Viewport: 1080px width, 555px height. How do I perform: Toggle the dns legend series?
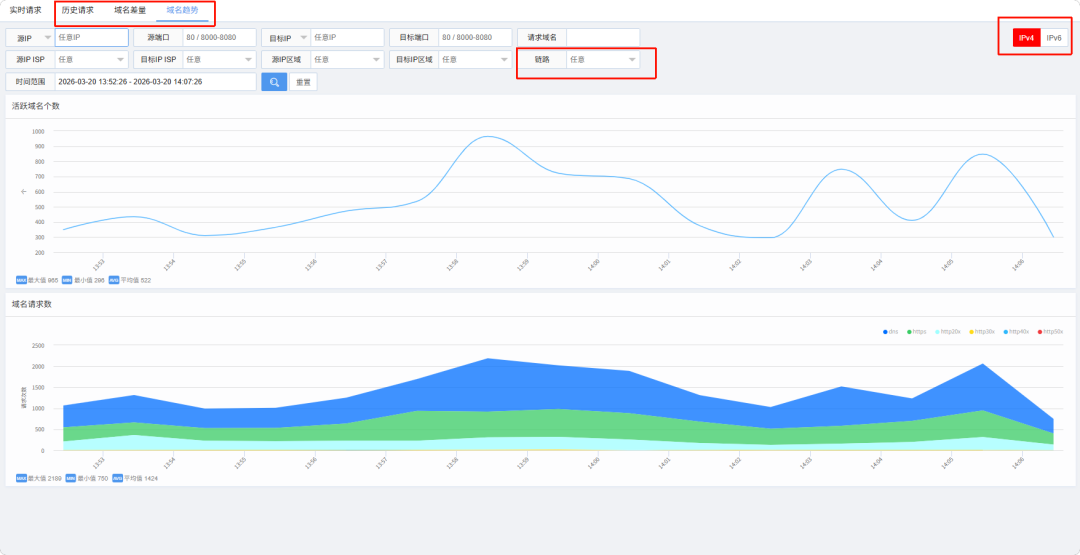pyautogui.click(x=890, y=332)
